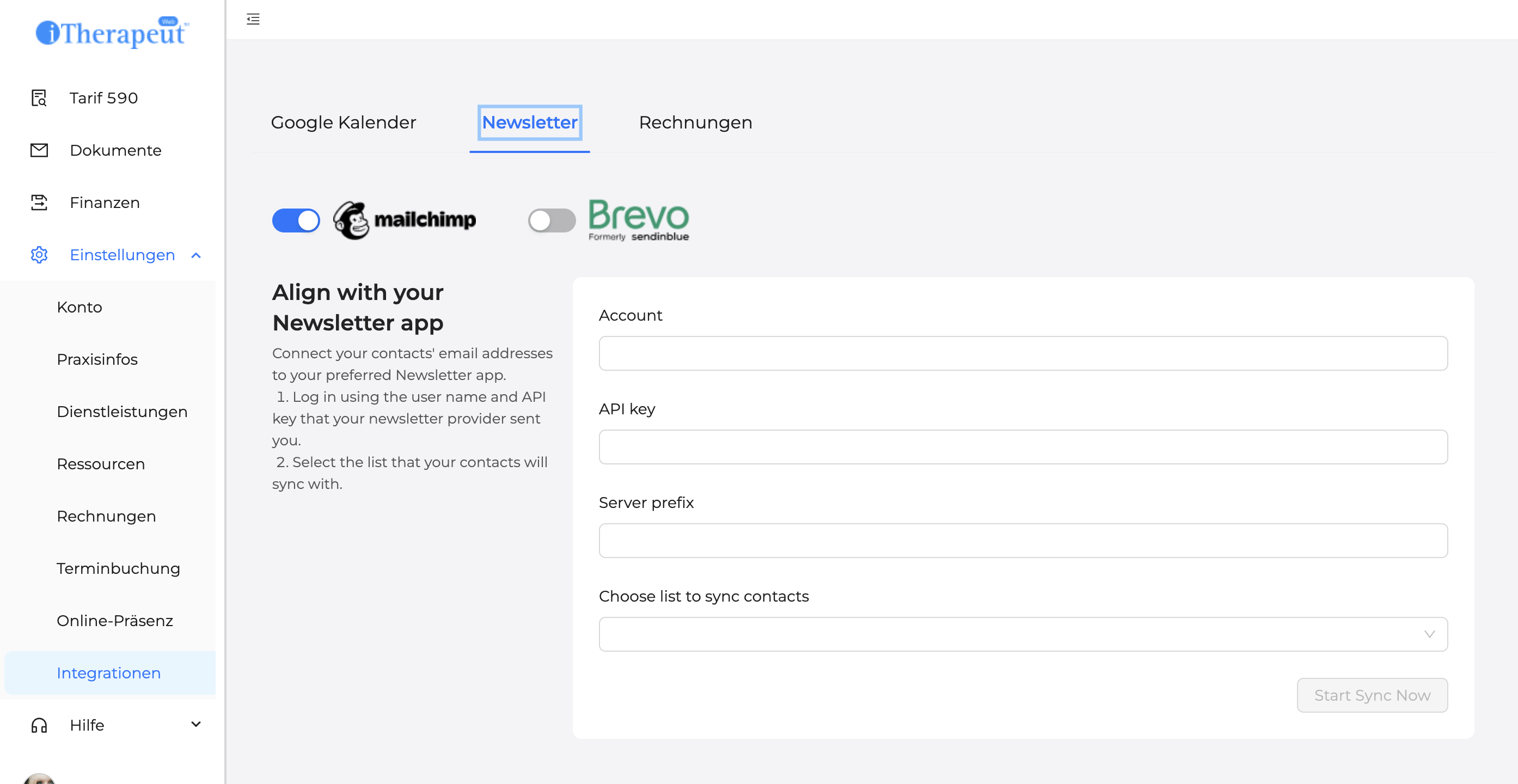Click the Hilfe headset icon
The height and width of the screenshot is (784, 1518).
(39, 725)
